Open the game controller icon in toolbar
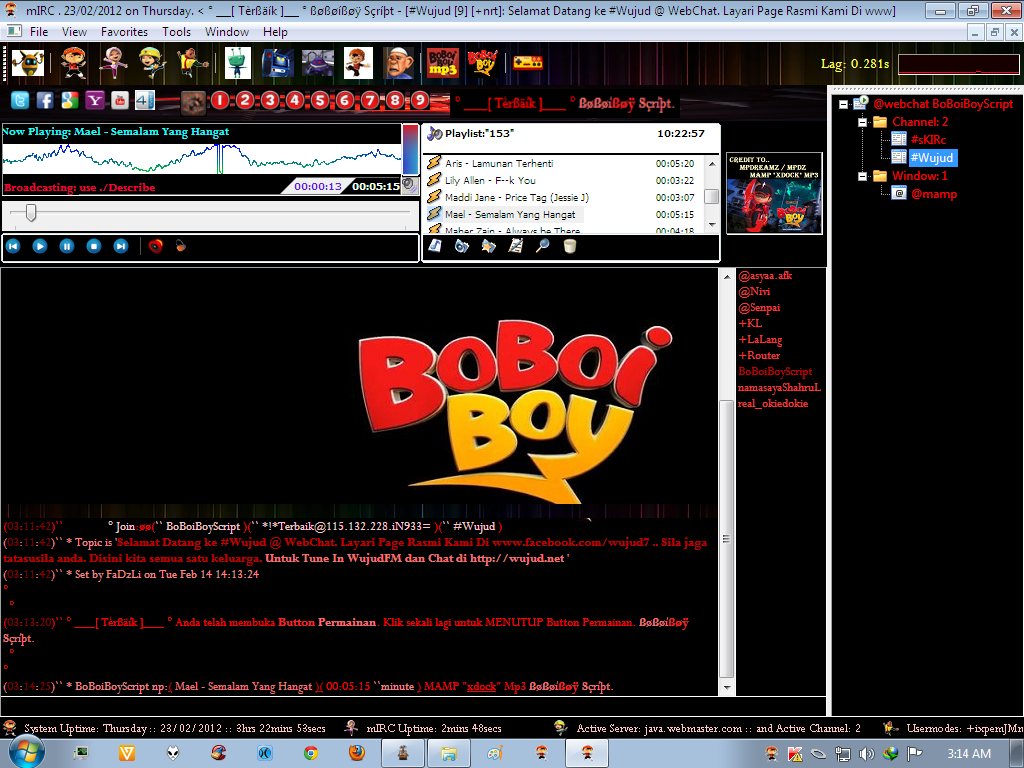The image size is (1024, 768). (528, 63)
